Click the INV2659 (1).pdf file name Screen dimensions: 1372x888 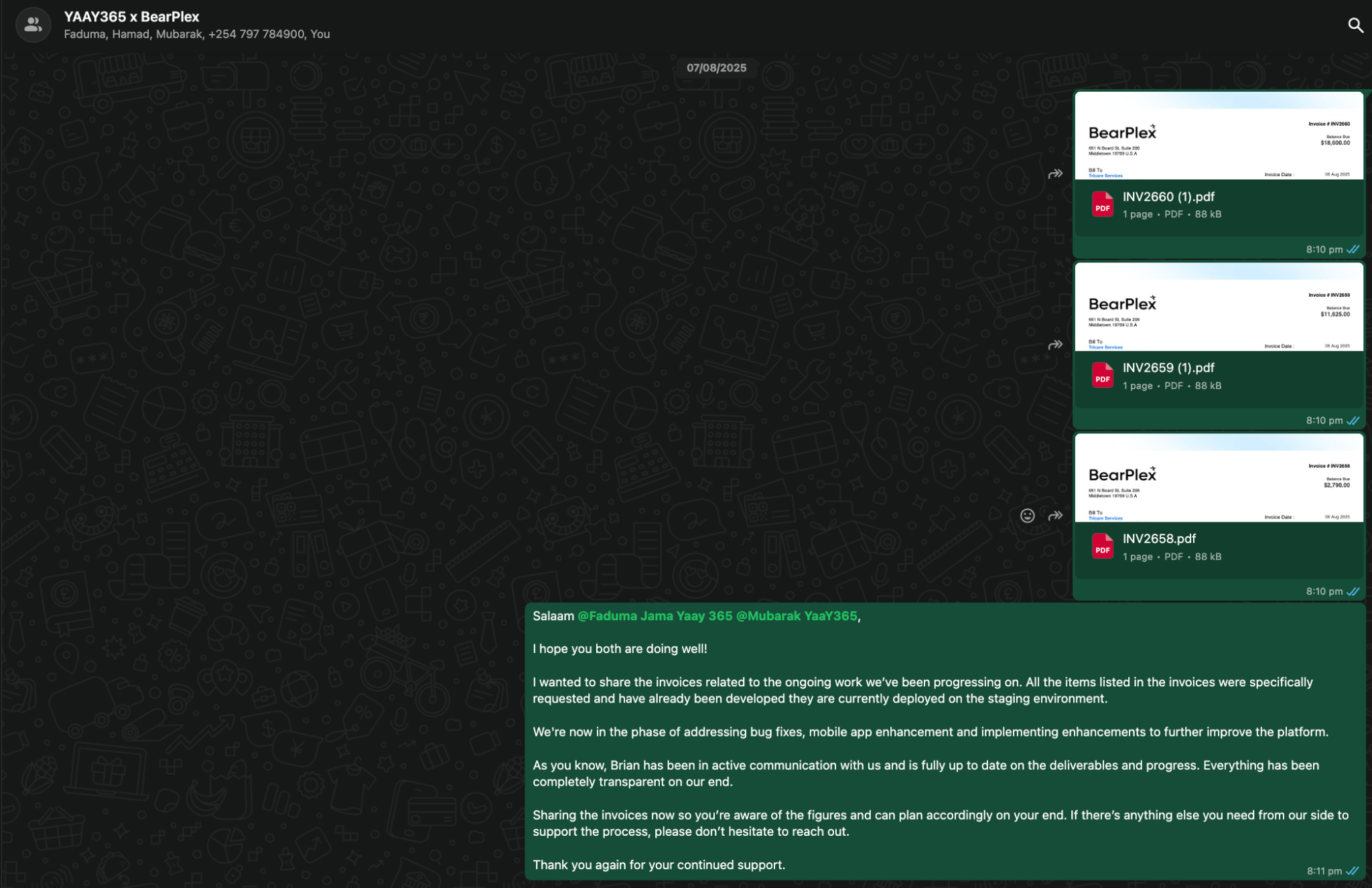pos(1168,368)
